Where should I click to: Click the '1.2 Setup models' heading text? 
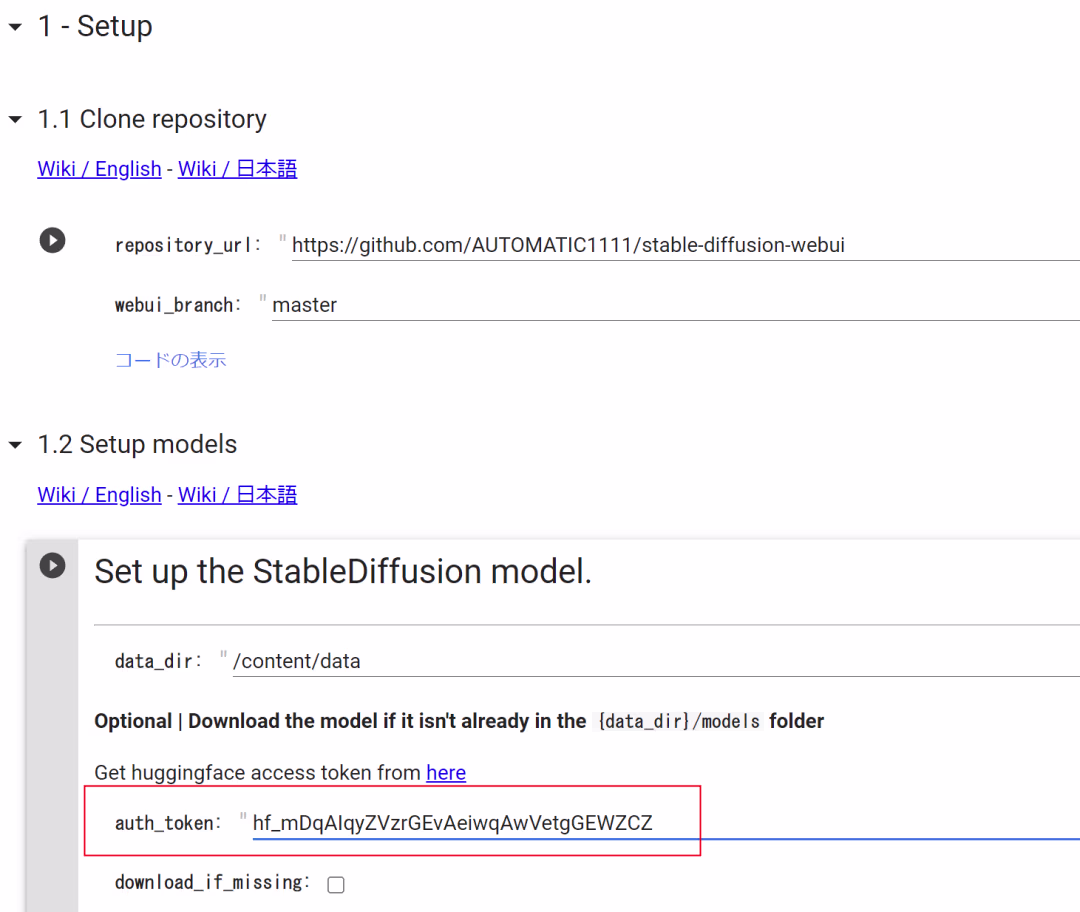point(137,444)
